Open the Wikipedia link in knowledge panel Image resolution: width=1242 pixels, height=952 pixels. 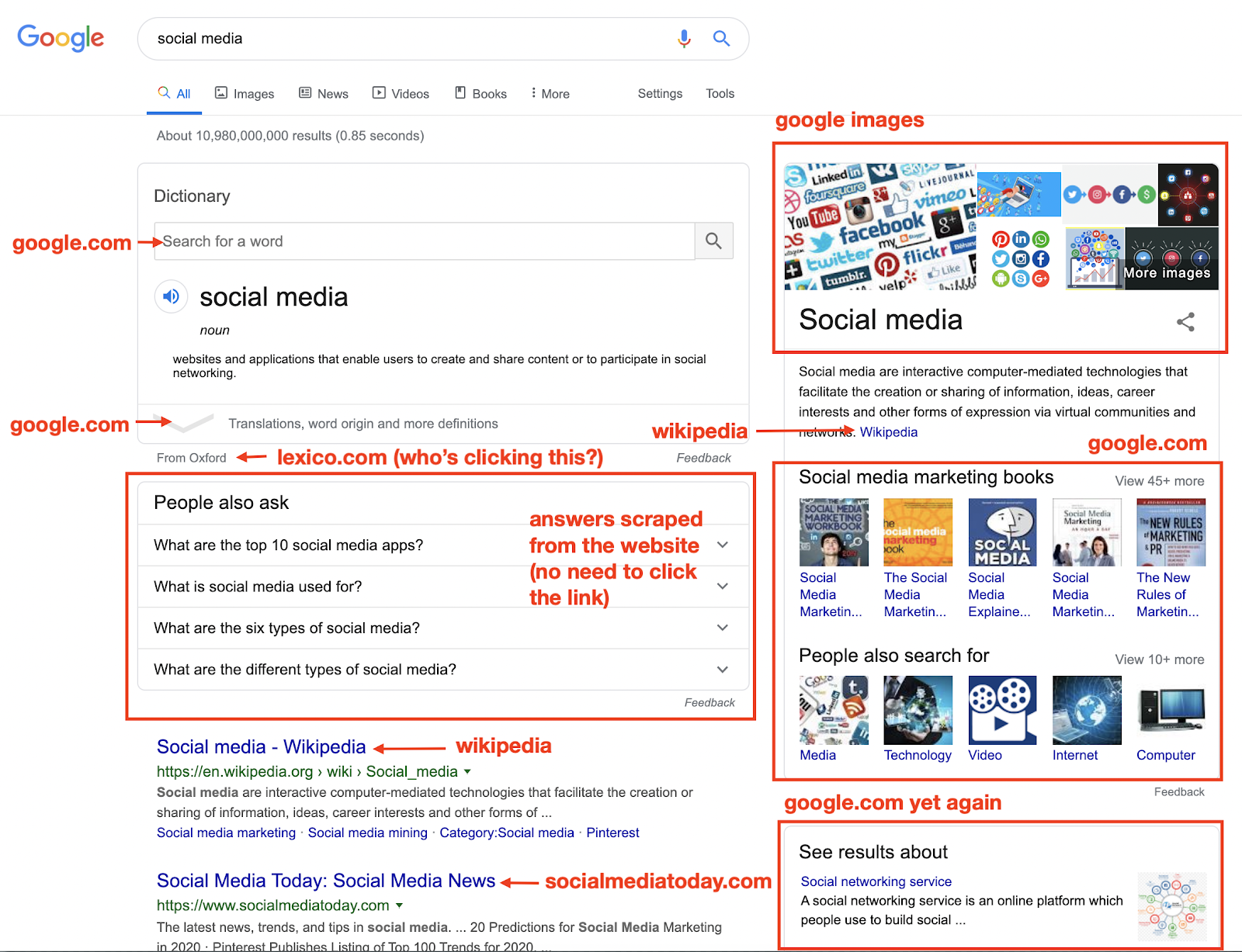tap(888, 432)
